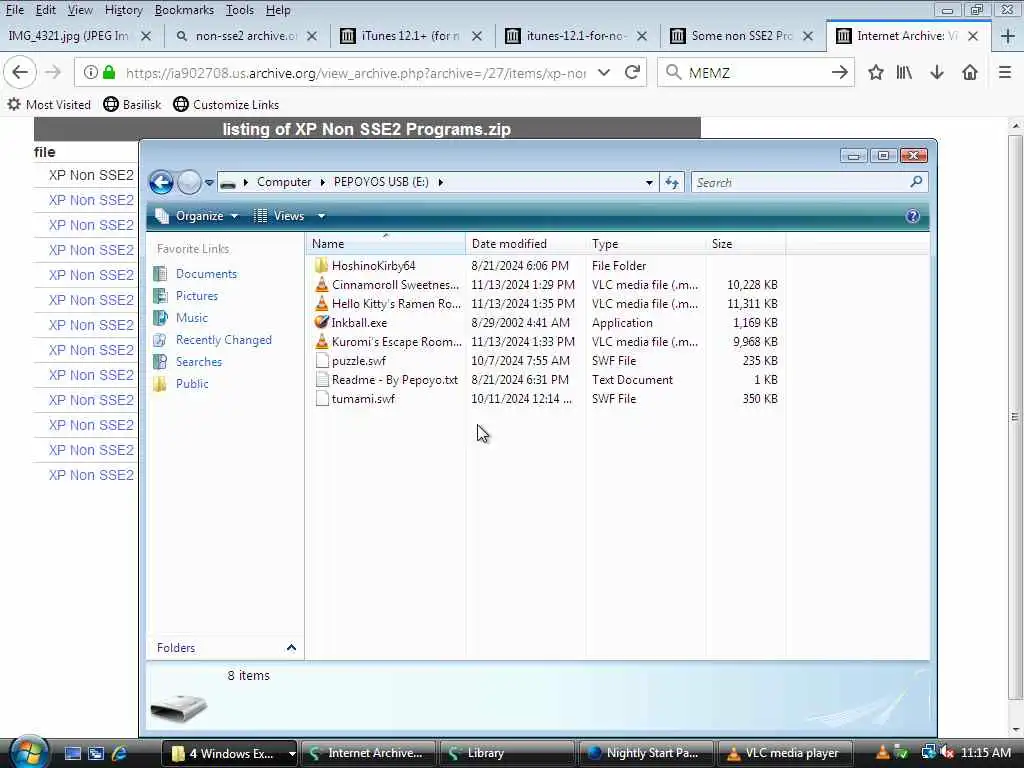Screen dimensions: 1024x768
Task: Open the browser Library icon
Action: point(904,72)
